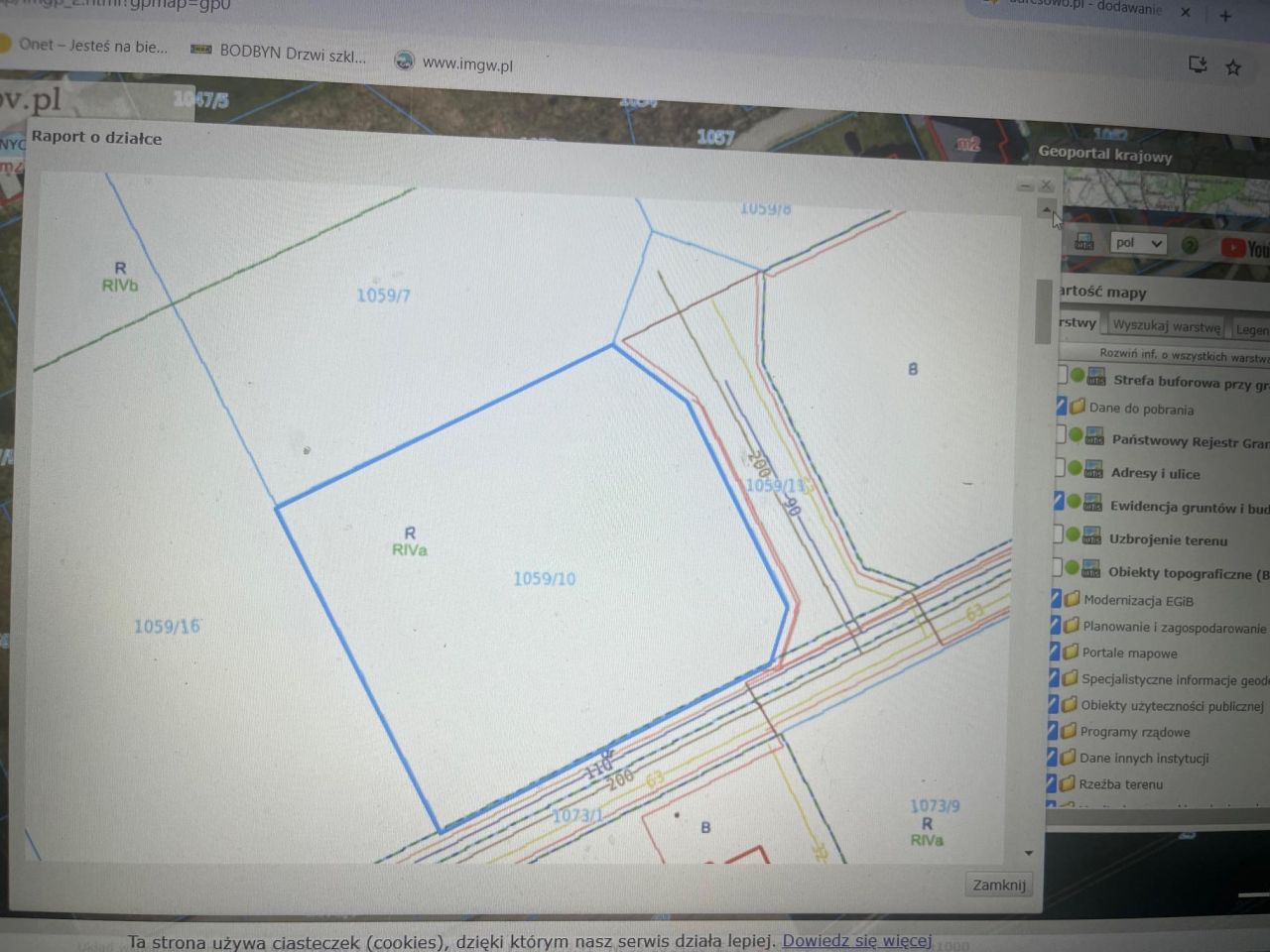Screen dimensions: 1270x952
Task: Bookmark this page with the star icon
Action: tap(1233, 67)
